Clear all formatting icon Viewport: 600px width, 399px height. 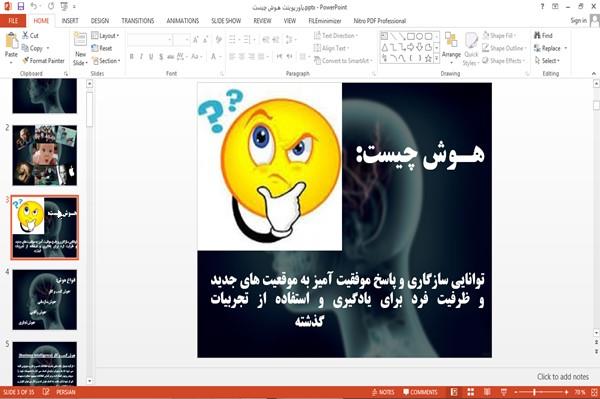[x=218, y=39]
